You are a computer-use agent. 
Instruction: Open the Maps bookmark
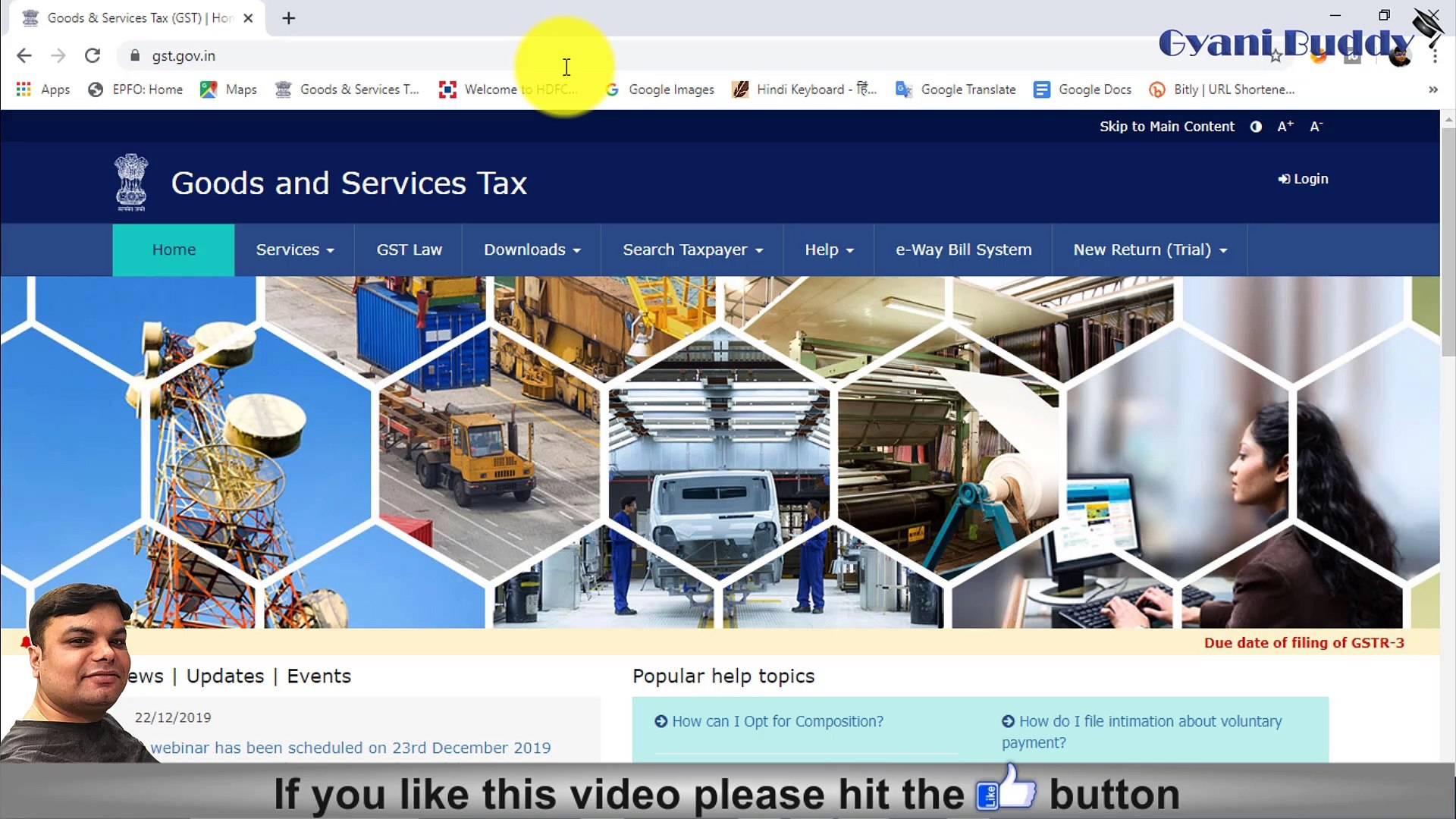[x=227, y=89]
